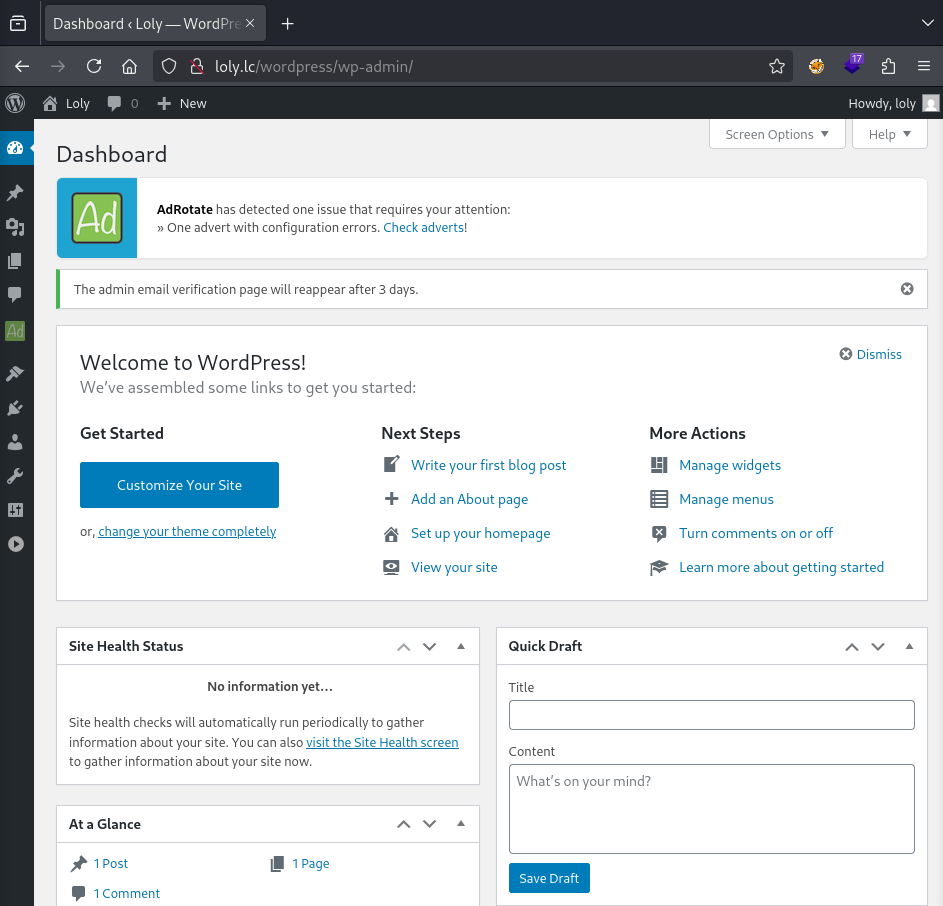Dismiss the admin email verification notice

pos(907,288)
